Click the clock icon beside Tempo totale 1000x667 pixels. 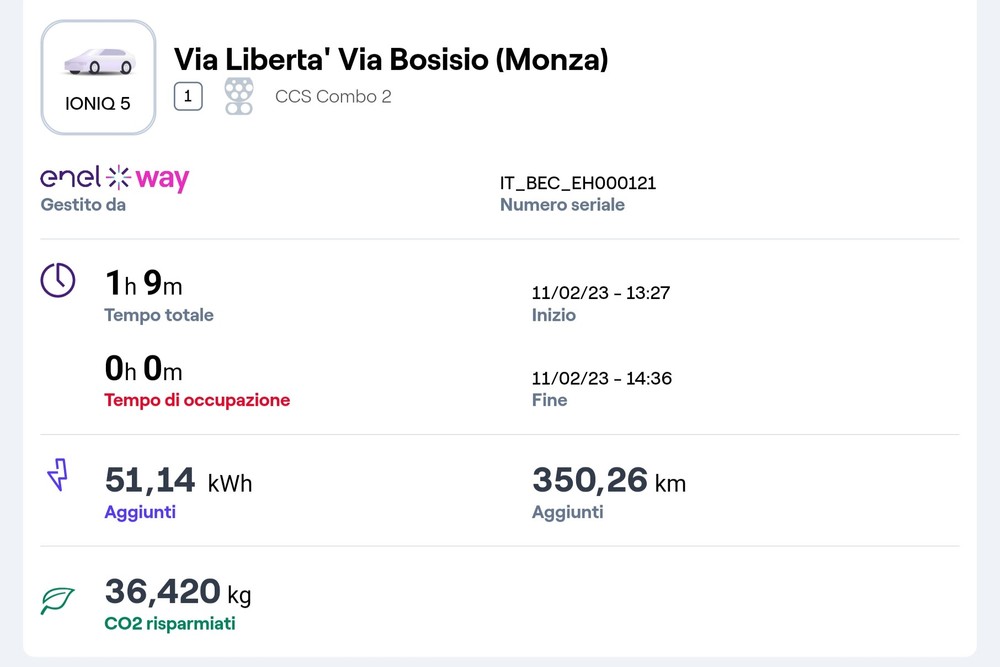58,280
